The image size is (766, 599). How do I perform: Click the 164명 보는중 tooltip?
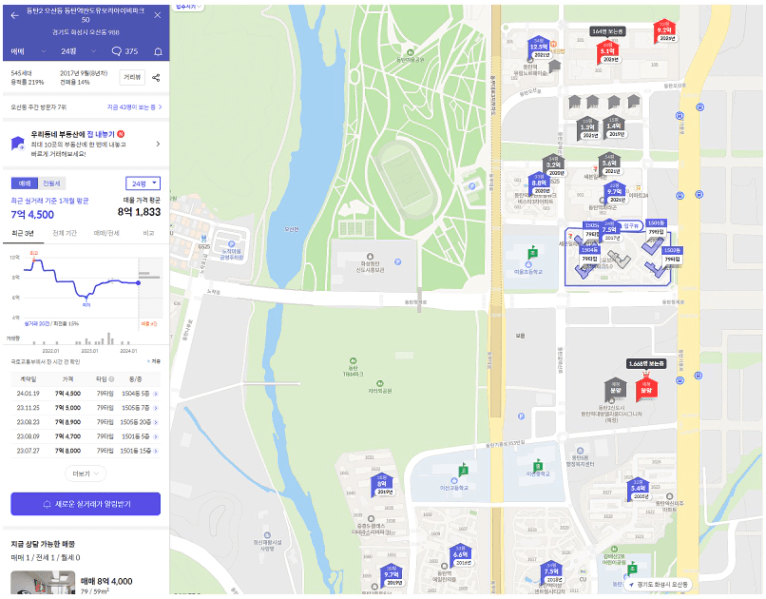pyautogui.click(x=608, y=31)
